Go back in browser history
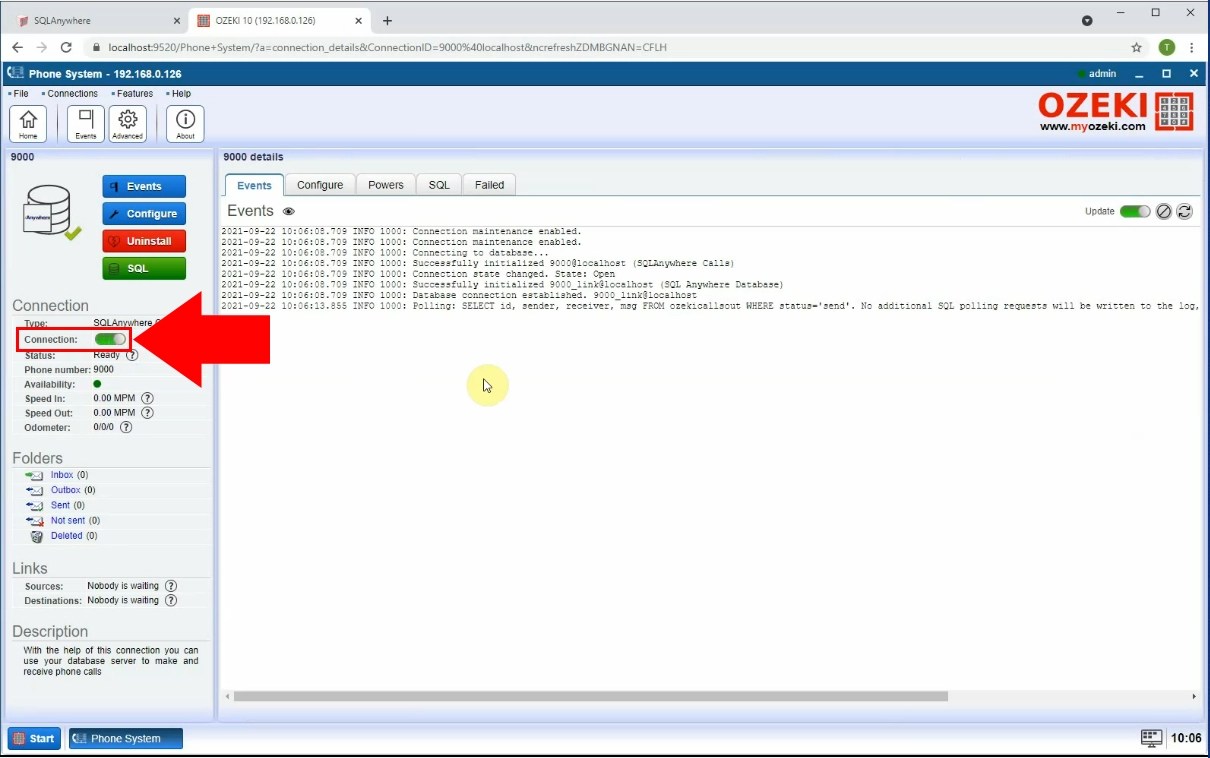The image size is (1210, 758). [18, 47]
